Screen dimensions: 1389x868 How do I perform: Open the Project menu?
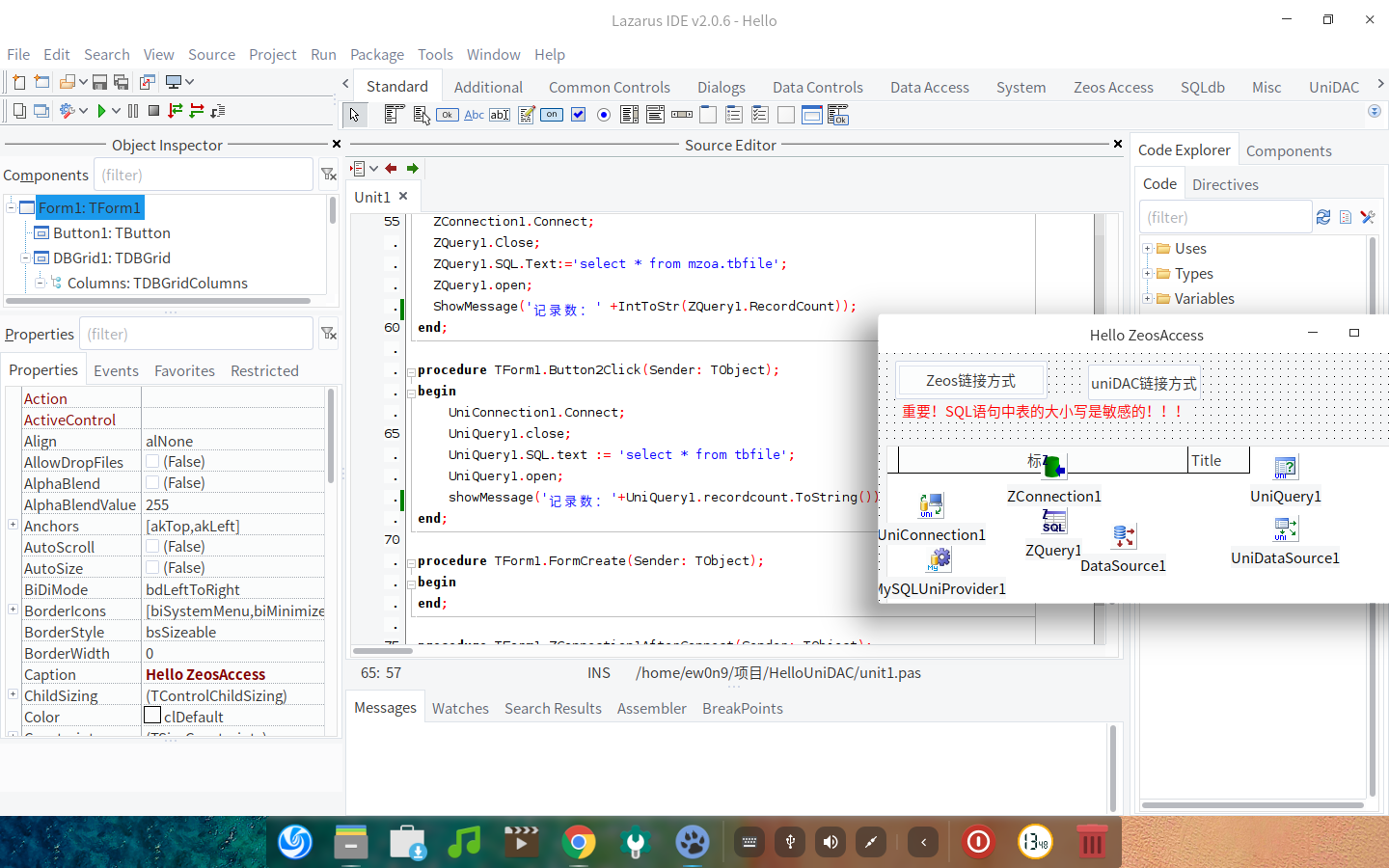coord(272,55)
